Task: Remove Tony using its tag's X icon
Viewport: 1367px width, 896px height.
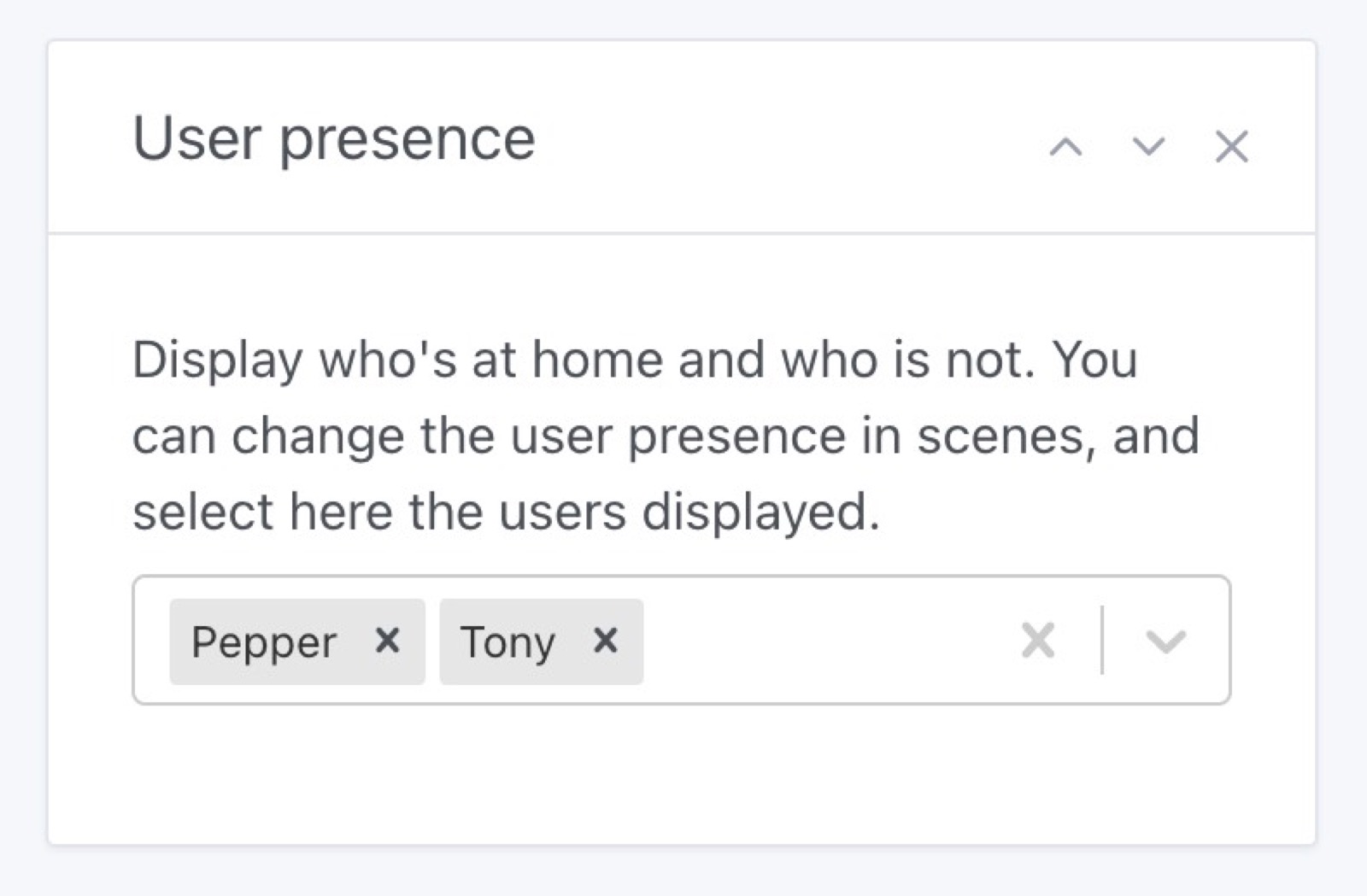Action: coord(607,641)
